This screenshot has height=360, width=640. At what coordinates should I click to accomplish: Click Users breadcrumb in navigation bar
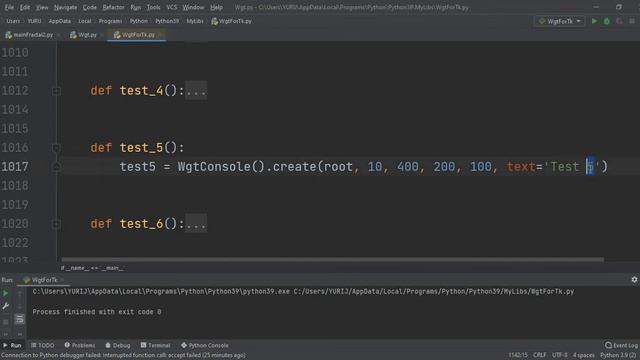[13, 21]
